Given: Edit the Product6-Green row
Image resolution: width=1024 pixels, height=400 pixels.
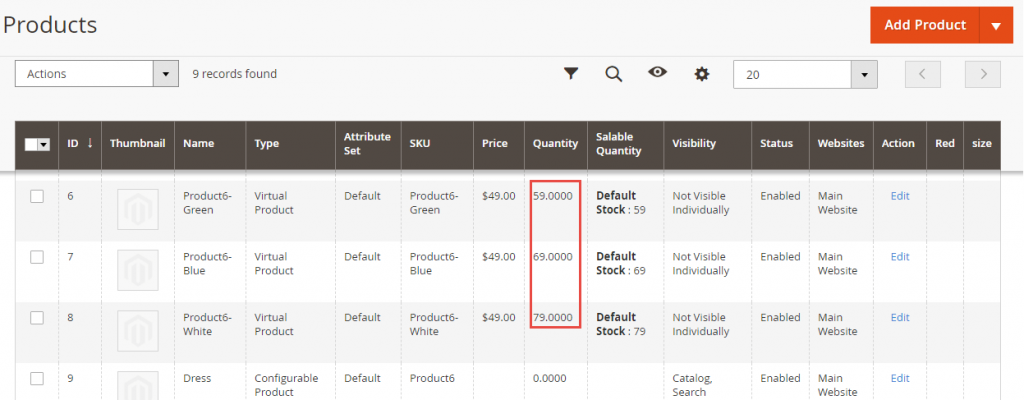Looking at the screenshot, I should click(x=900, y=195).
